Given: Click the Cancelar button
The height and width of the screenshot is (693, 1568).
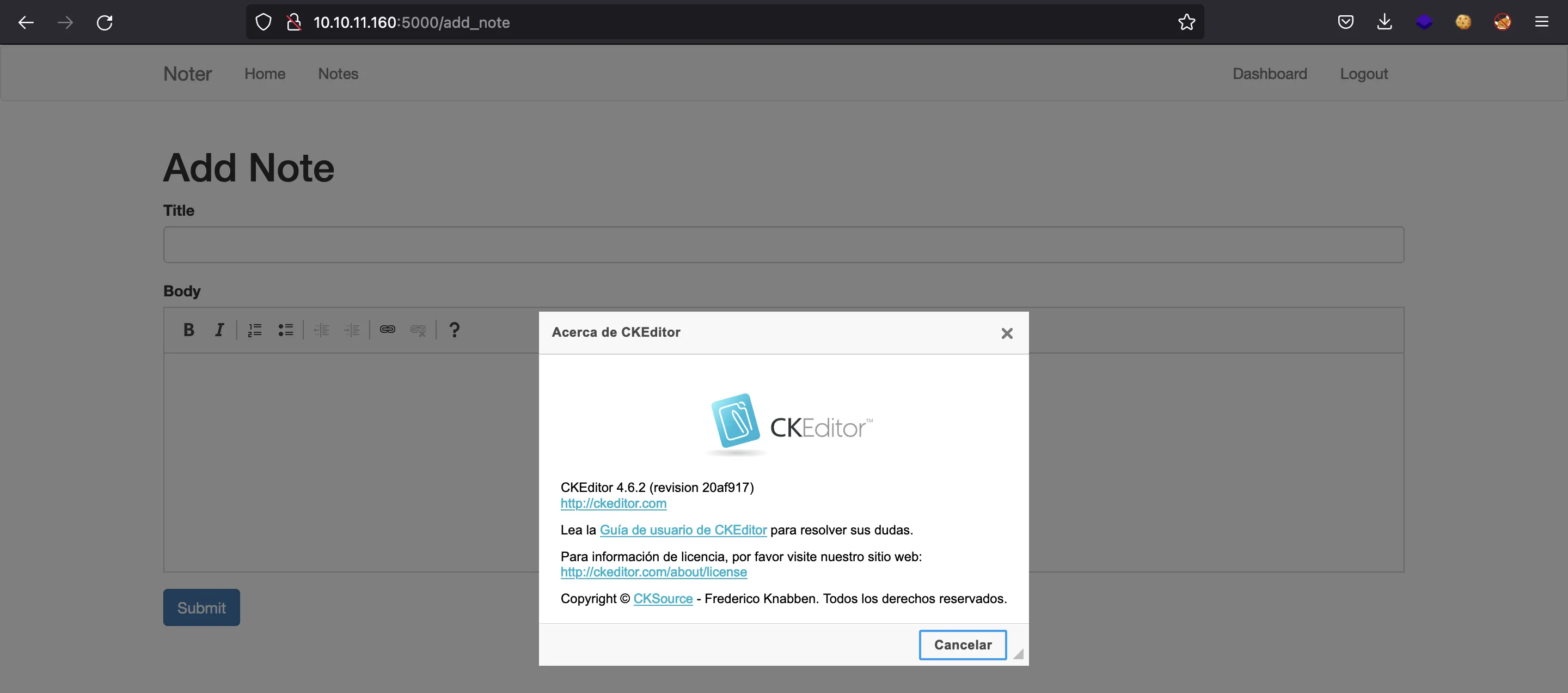Looking at the screenshot, I should point(963,645).
